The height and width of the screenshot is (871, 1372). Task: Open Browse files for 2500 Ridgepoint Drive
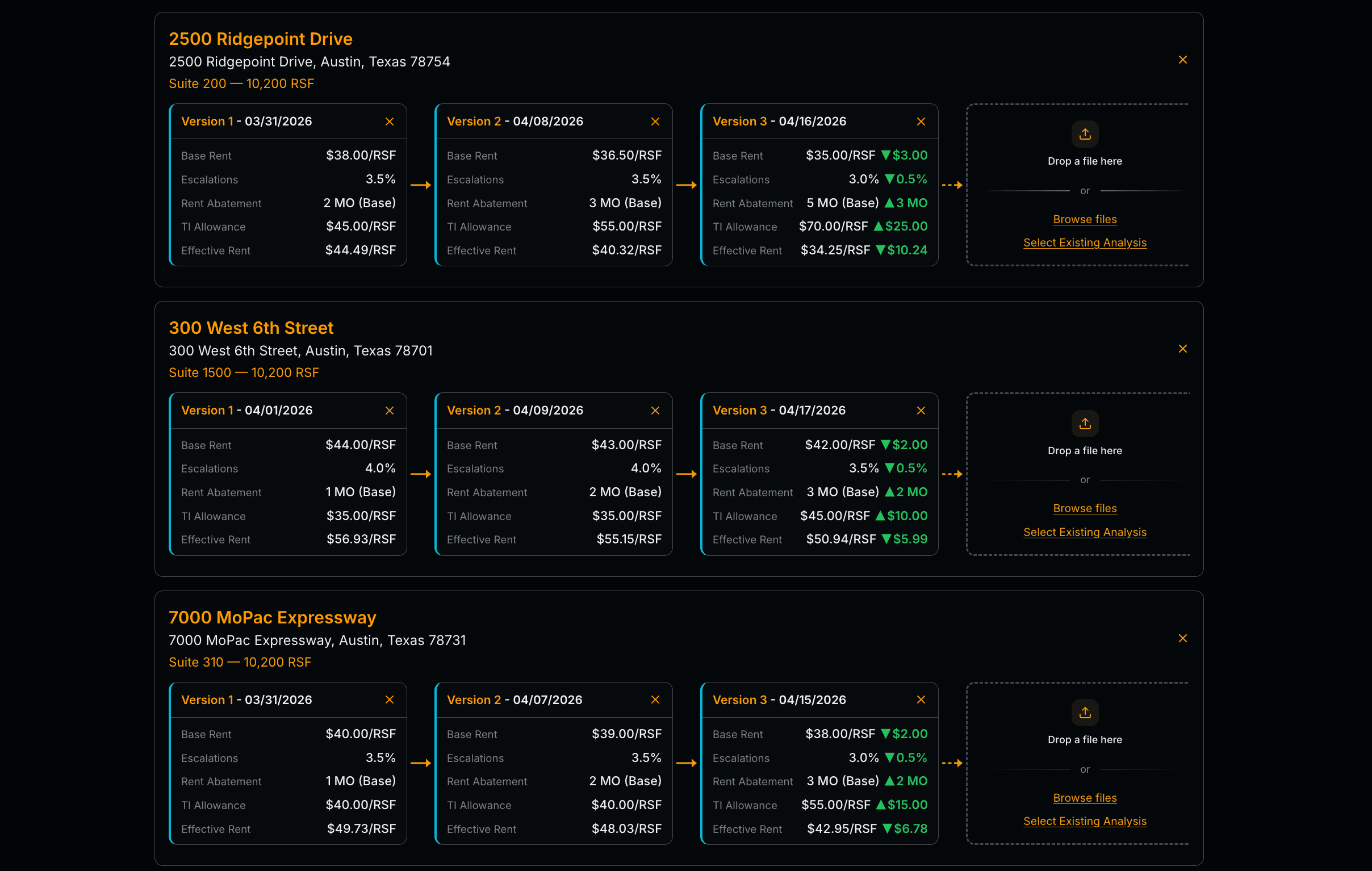click(x=1084, y=219)
